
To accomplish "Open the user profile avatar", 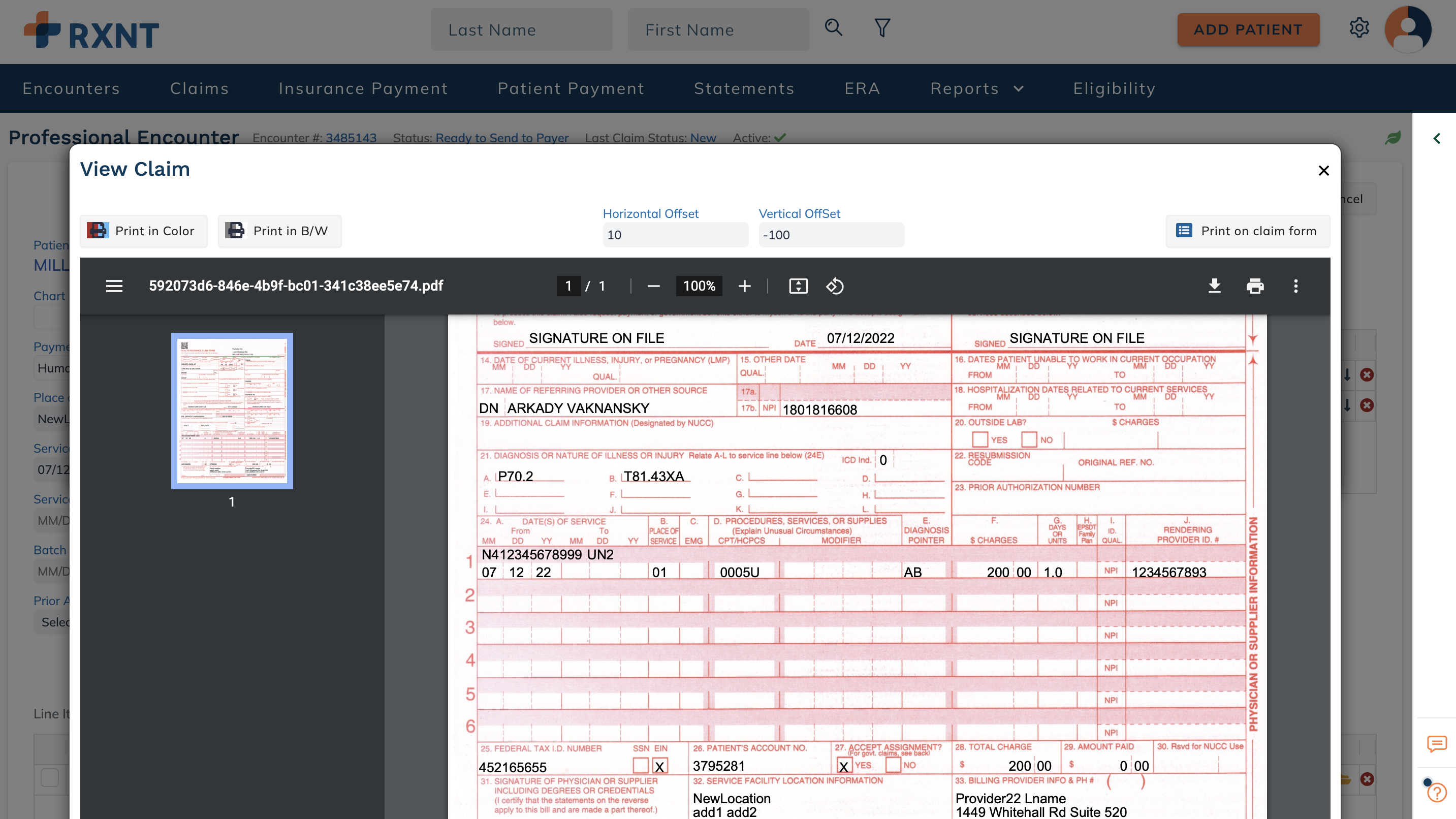I will click(x=1407, y=29).
